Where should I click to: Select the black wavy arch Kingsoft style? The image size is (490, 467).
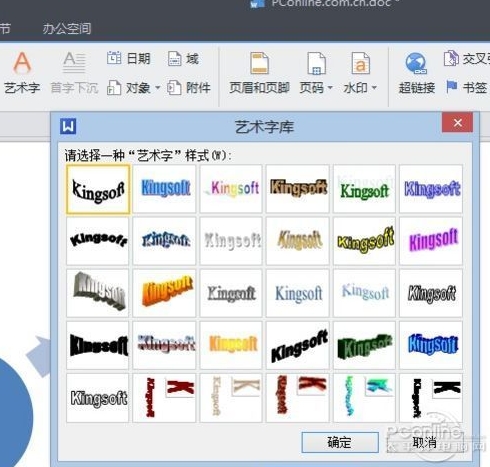click(x=98, y=241)
